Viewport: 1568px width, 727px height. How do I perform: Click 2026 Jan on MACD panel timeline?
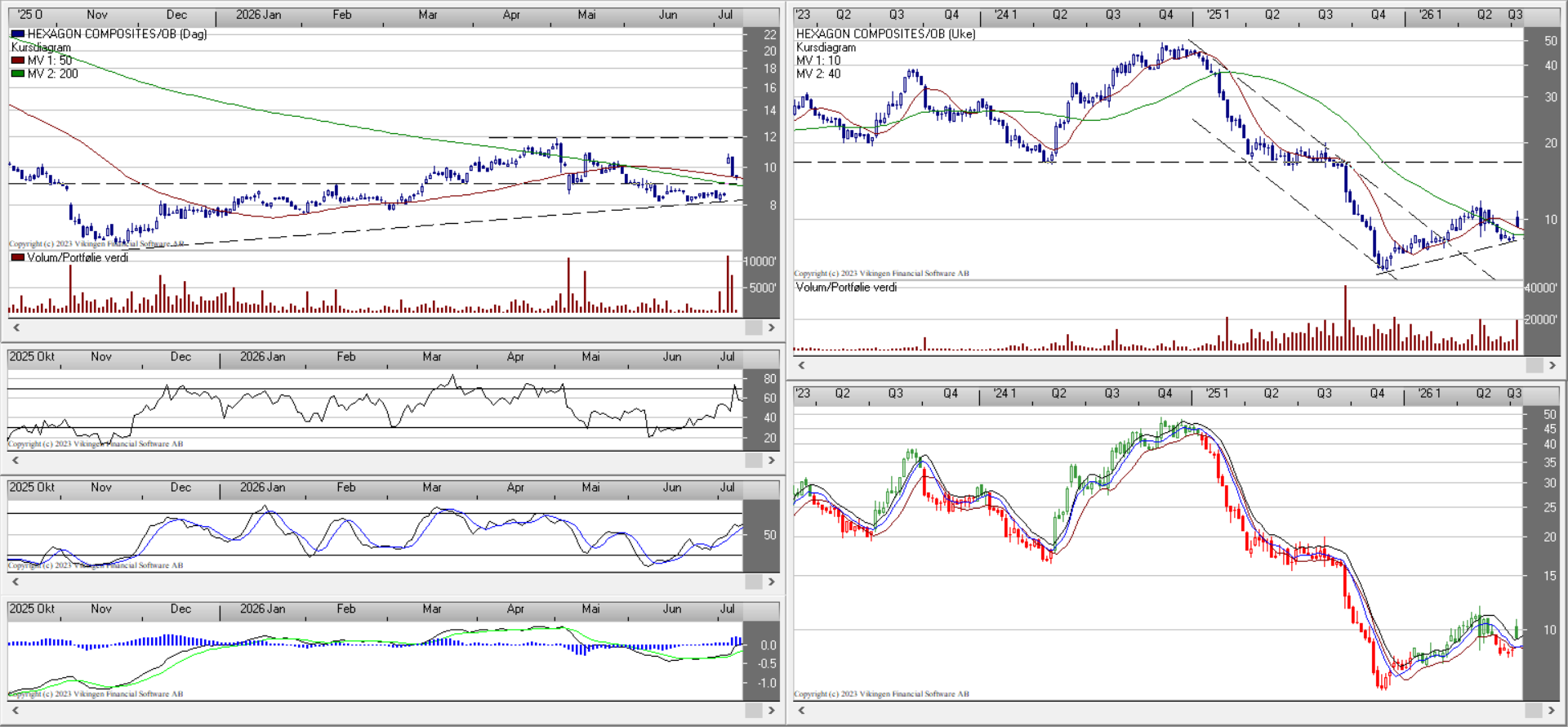[262, 609]
